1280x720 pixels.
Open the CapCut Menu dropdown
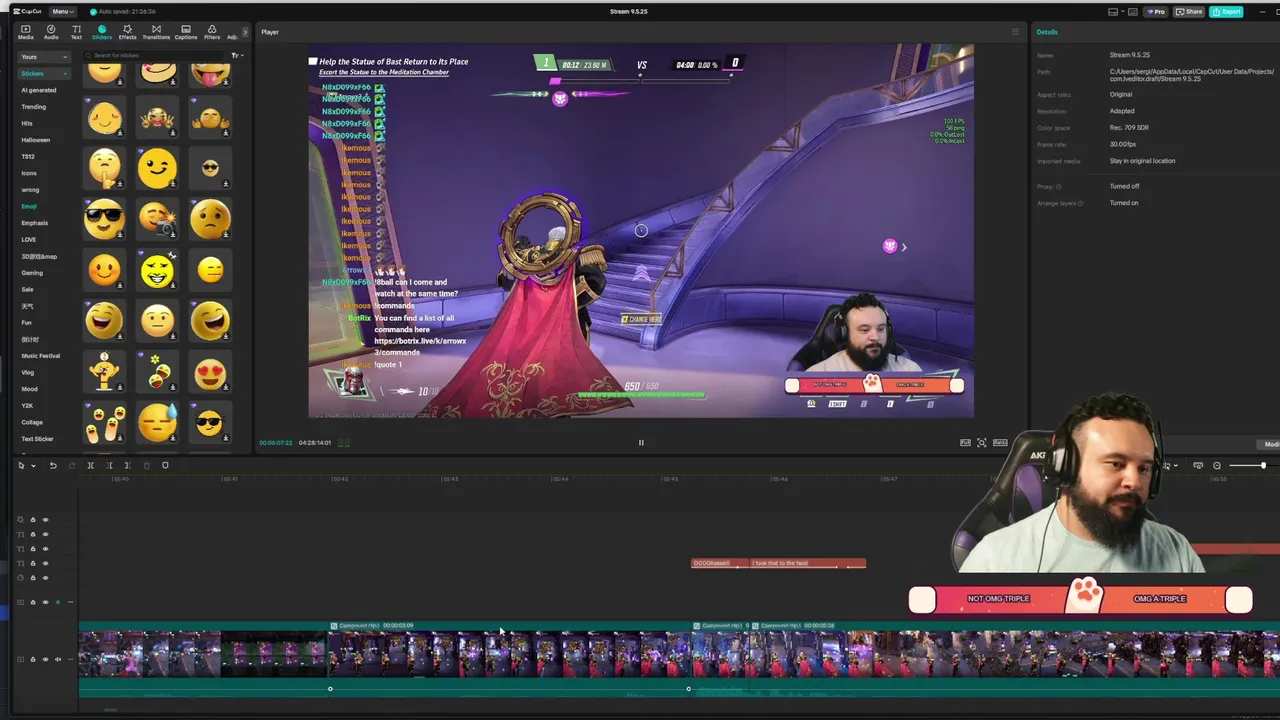[61, 11]
